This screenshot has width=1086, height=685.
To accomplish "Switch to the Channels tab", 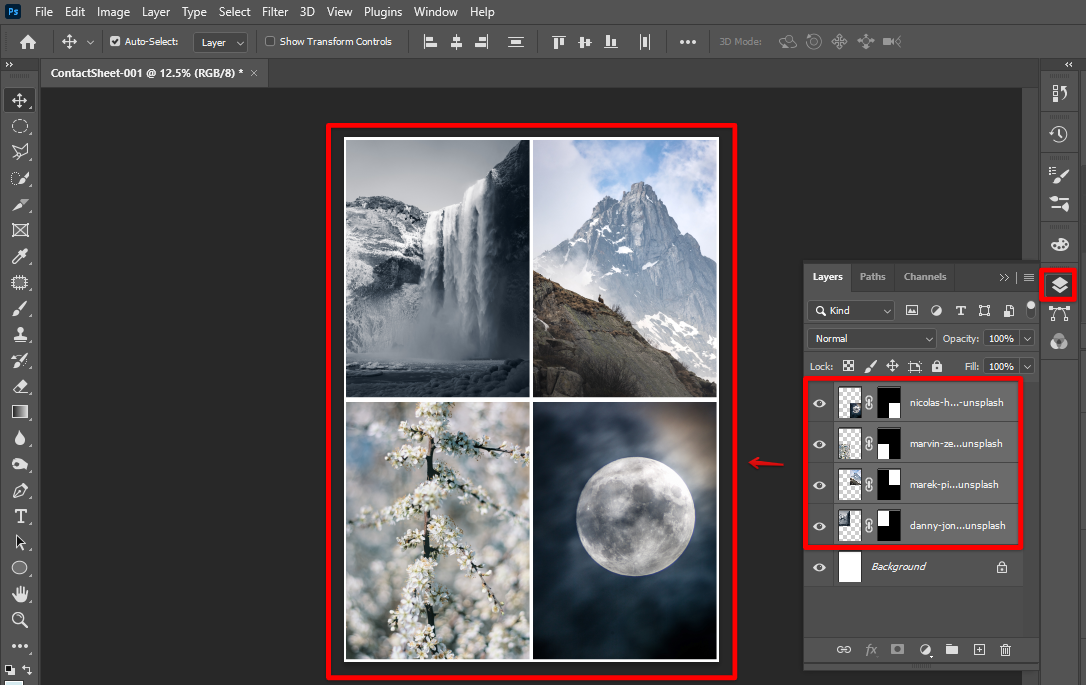I will tap(924, 277).
